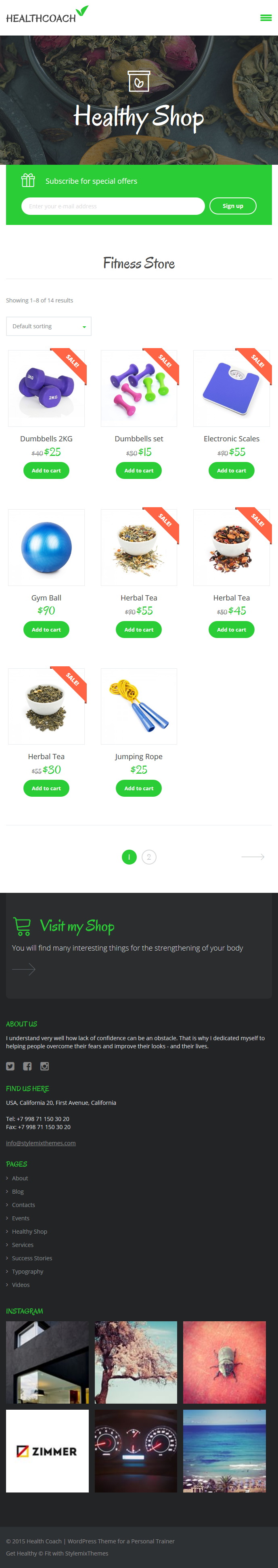Screen dimensions: 278x1568
Task: Open the Default sorting dropdown
Action: pos(49,326)
